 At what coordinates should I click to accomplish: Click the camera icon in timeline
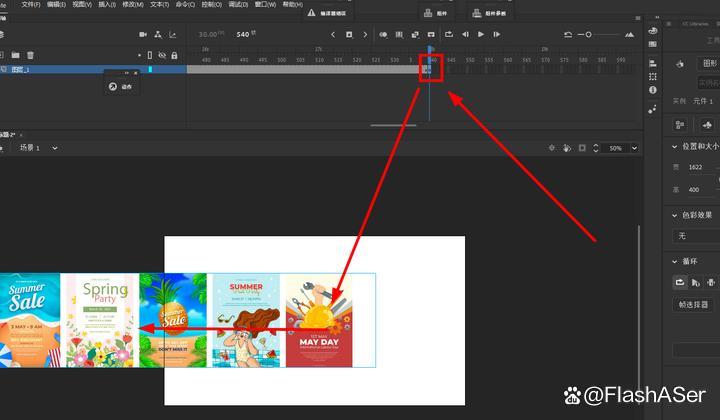(143, 34)
